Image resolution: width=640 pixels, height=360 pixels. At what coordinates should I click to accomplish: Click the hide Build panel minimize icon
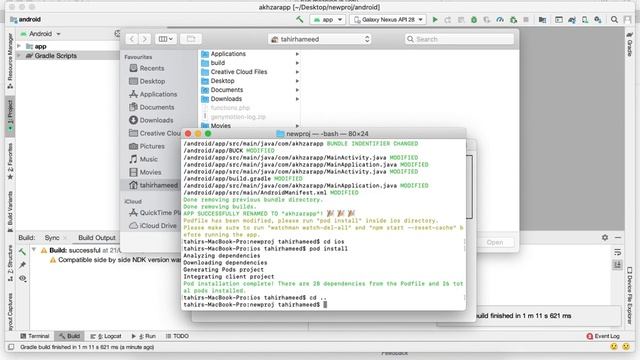[x=618, y=237]
